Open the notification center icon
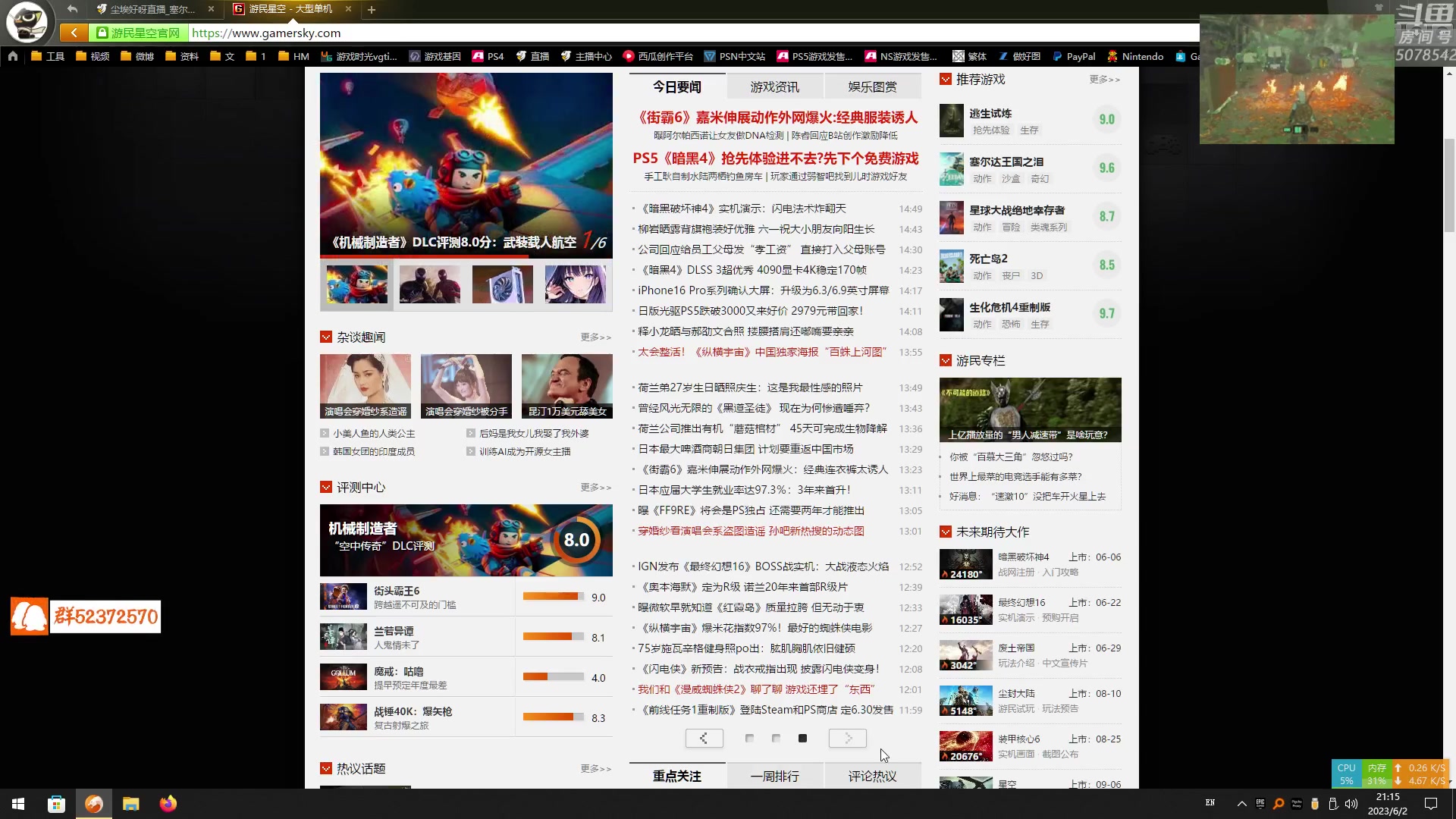Image resolution: width=1456 pixels, height=819 pixels. pyautogui.click(x=1431, y=804)
